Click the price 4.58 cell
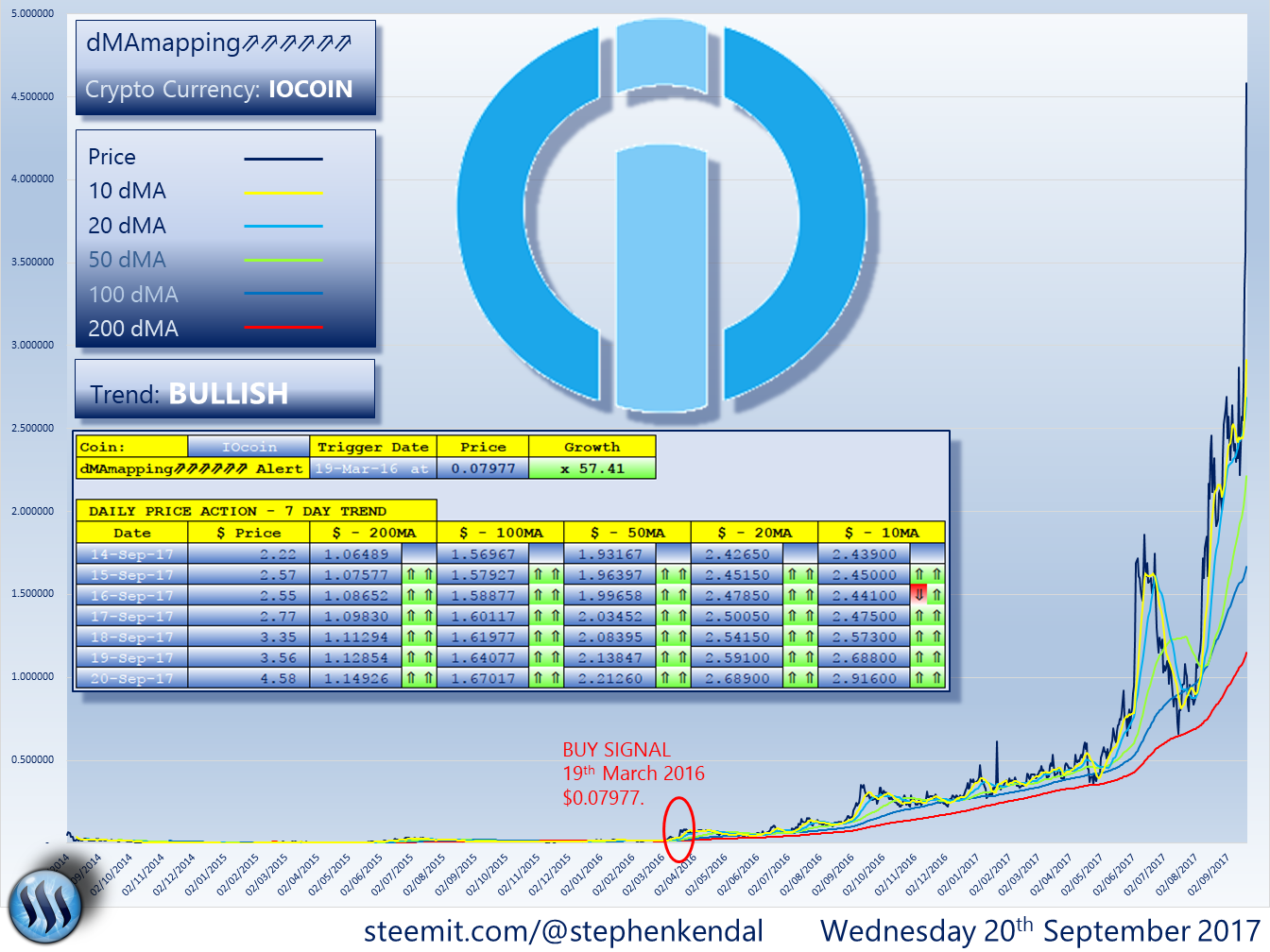 [x=249, y=678]
